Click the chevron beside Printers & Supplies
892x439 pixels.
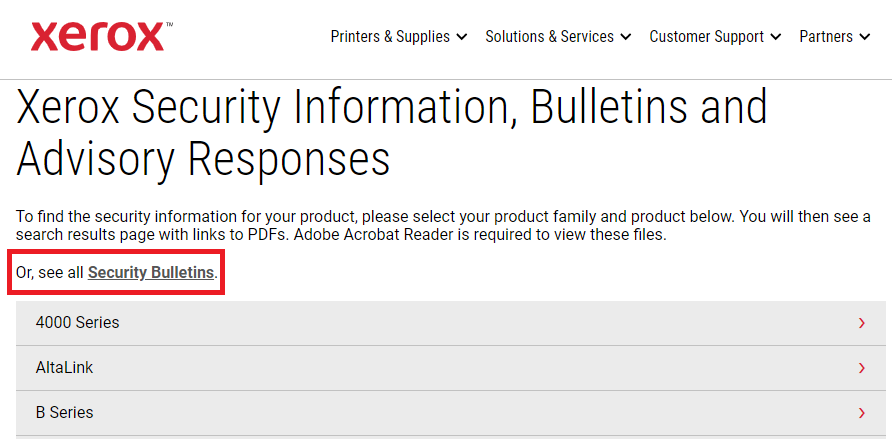pos(462,37)
